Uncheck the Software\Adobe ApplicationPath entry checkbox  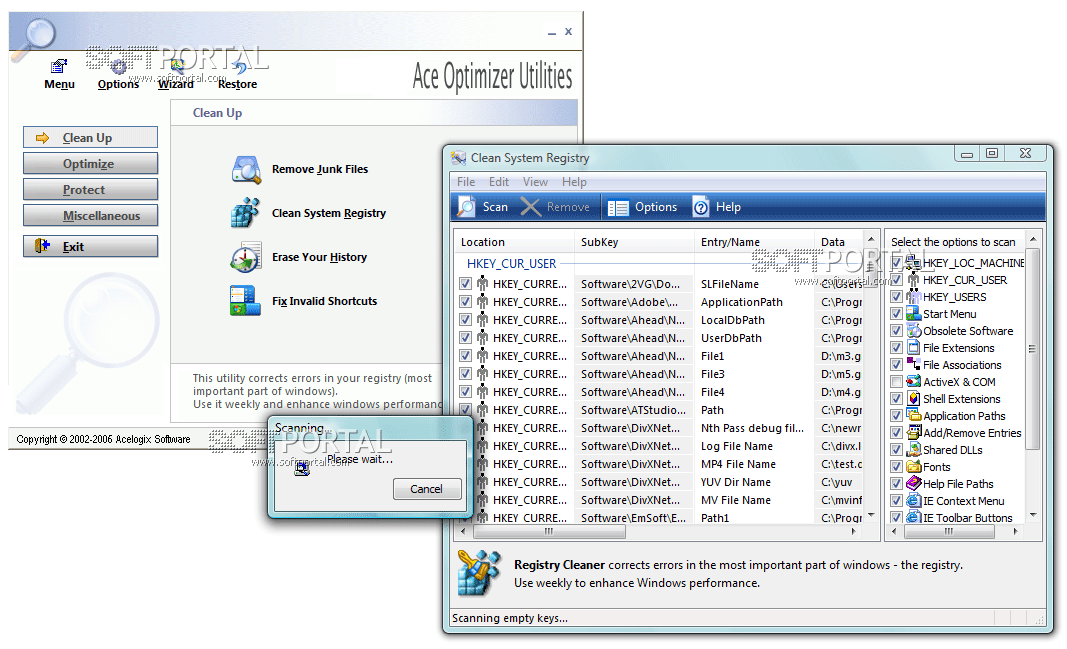coord(465,301)
